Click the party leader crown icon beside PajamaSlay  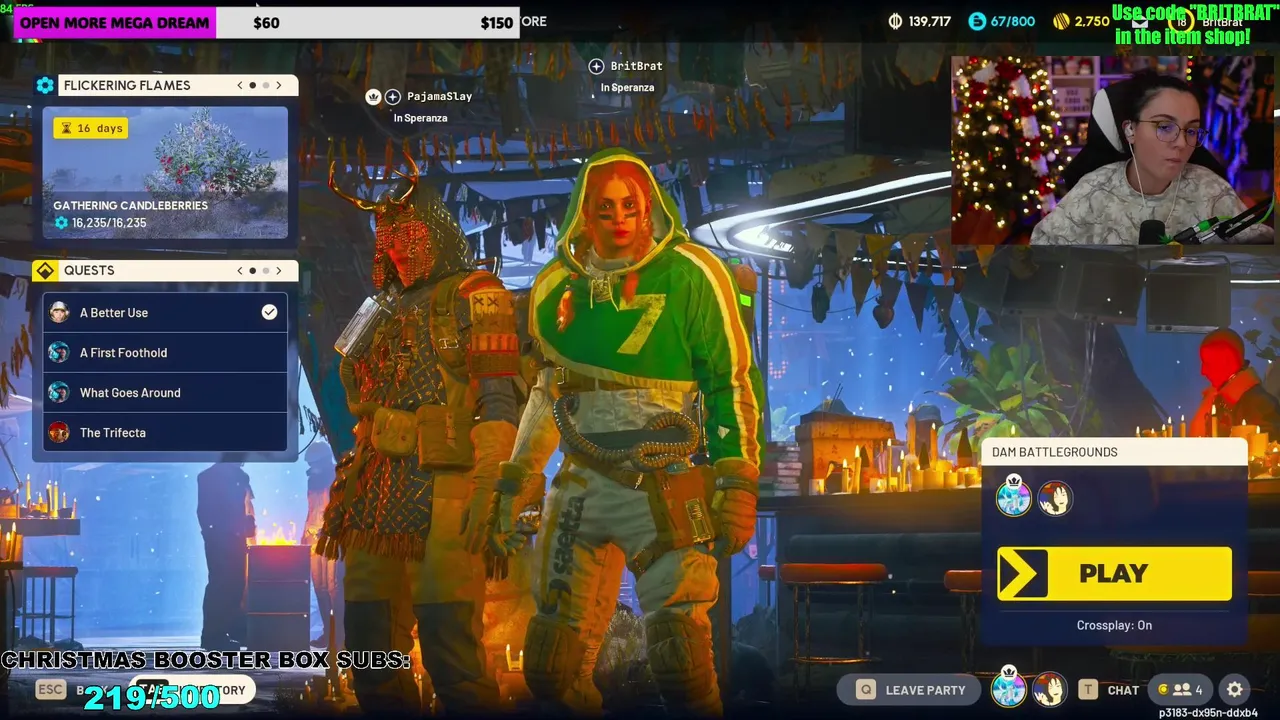[373, 96]
